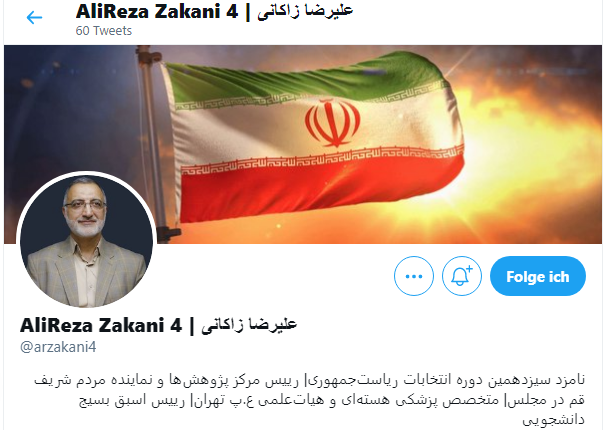Click the Persian name in the top bar
This screenshot has width=604, height=430.
305,11
